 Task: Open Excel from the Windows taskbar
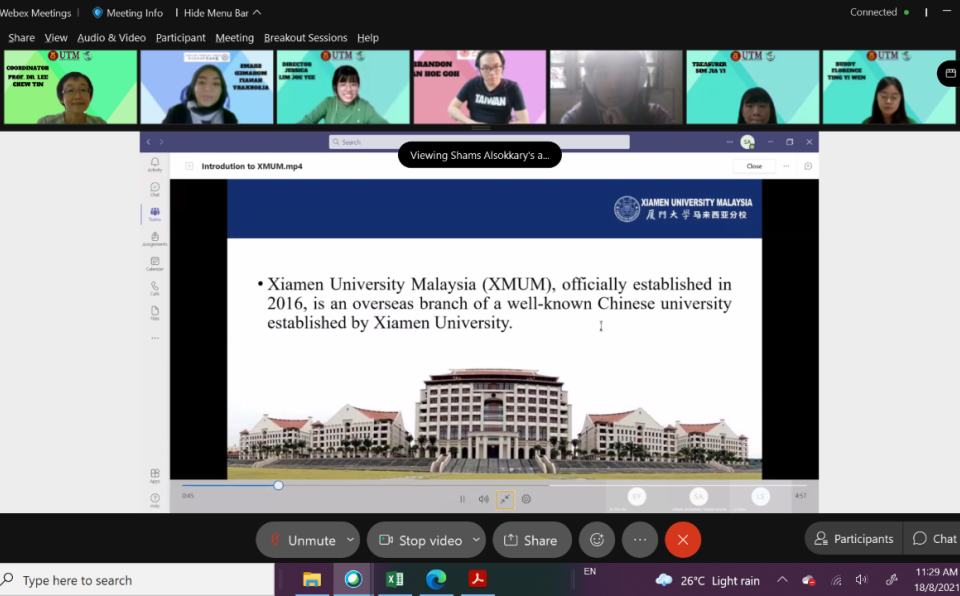394,580
